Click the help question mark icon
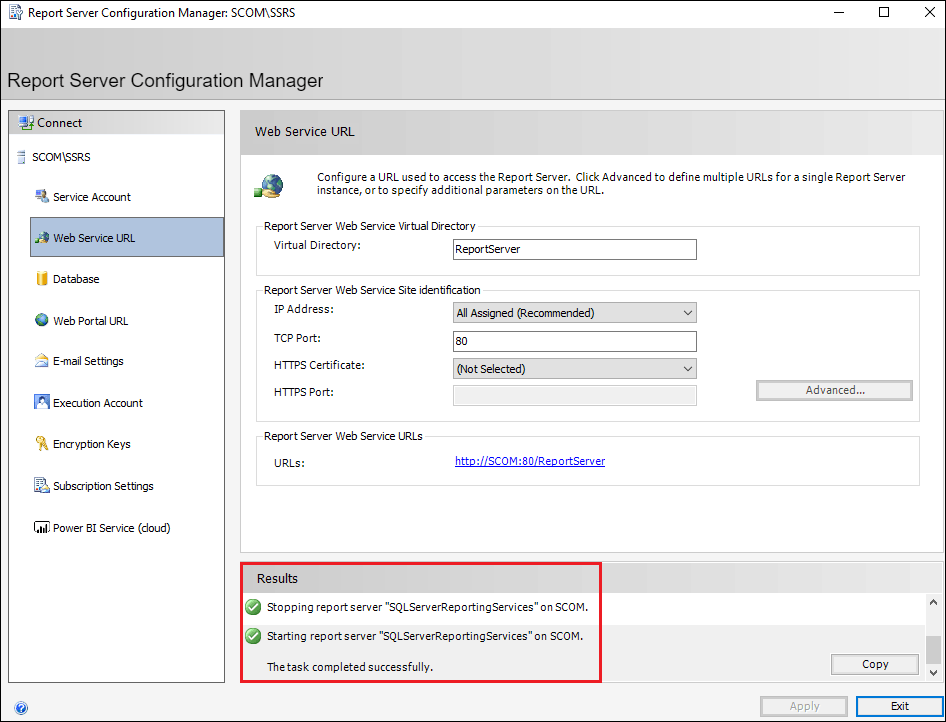Viewport: 946px width, 722px height. tap(21, 708)
